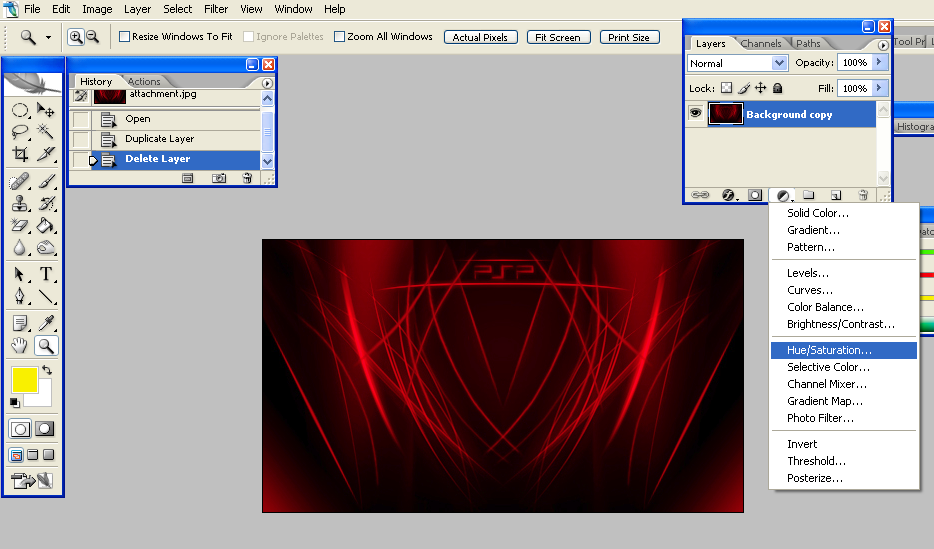
Task: Open Layers panel options menu arrow
Action: [883, 45]
